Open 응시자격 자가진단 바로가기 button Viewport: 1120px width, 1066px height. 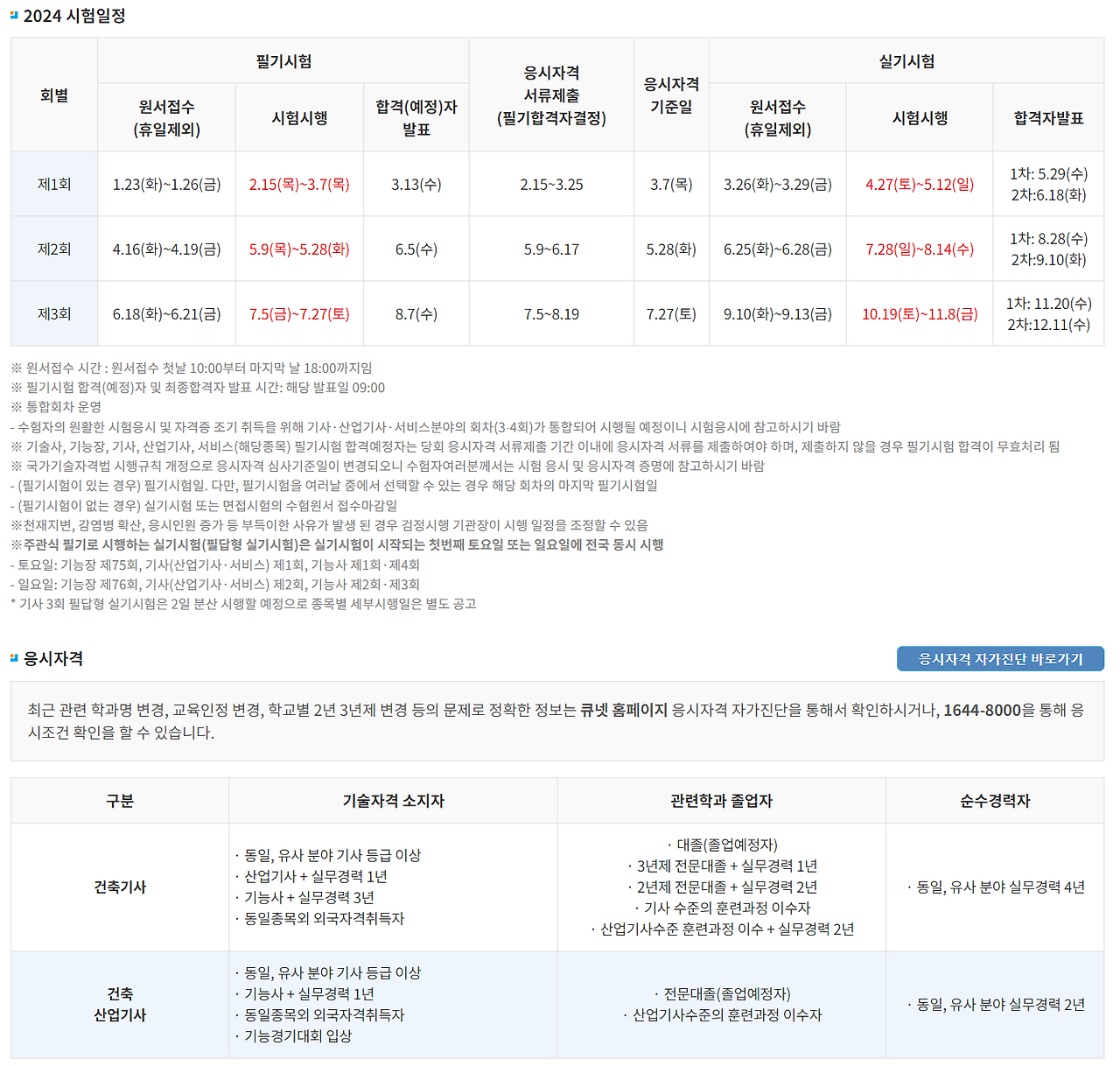(x=1000, y=658)
